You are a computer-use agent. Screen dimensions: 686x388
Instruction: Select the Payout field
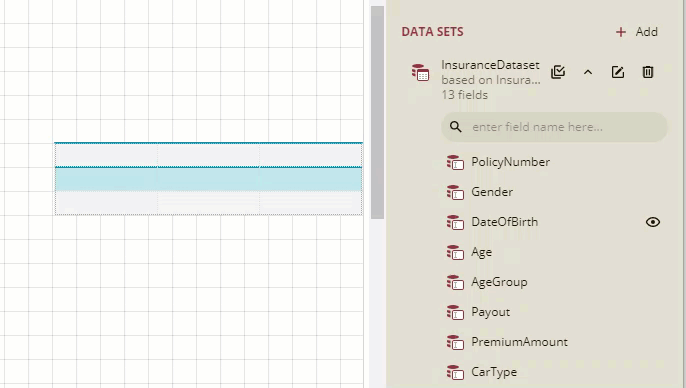490,312
